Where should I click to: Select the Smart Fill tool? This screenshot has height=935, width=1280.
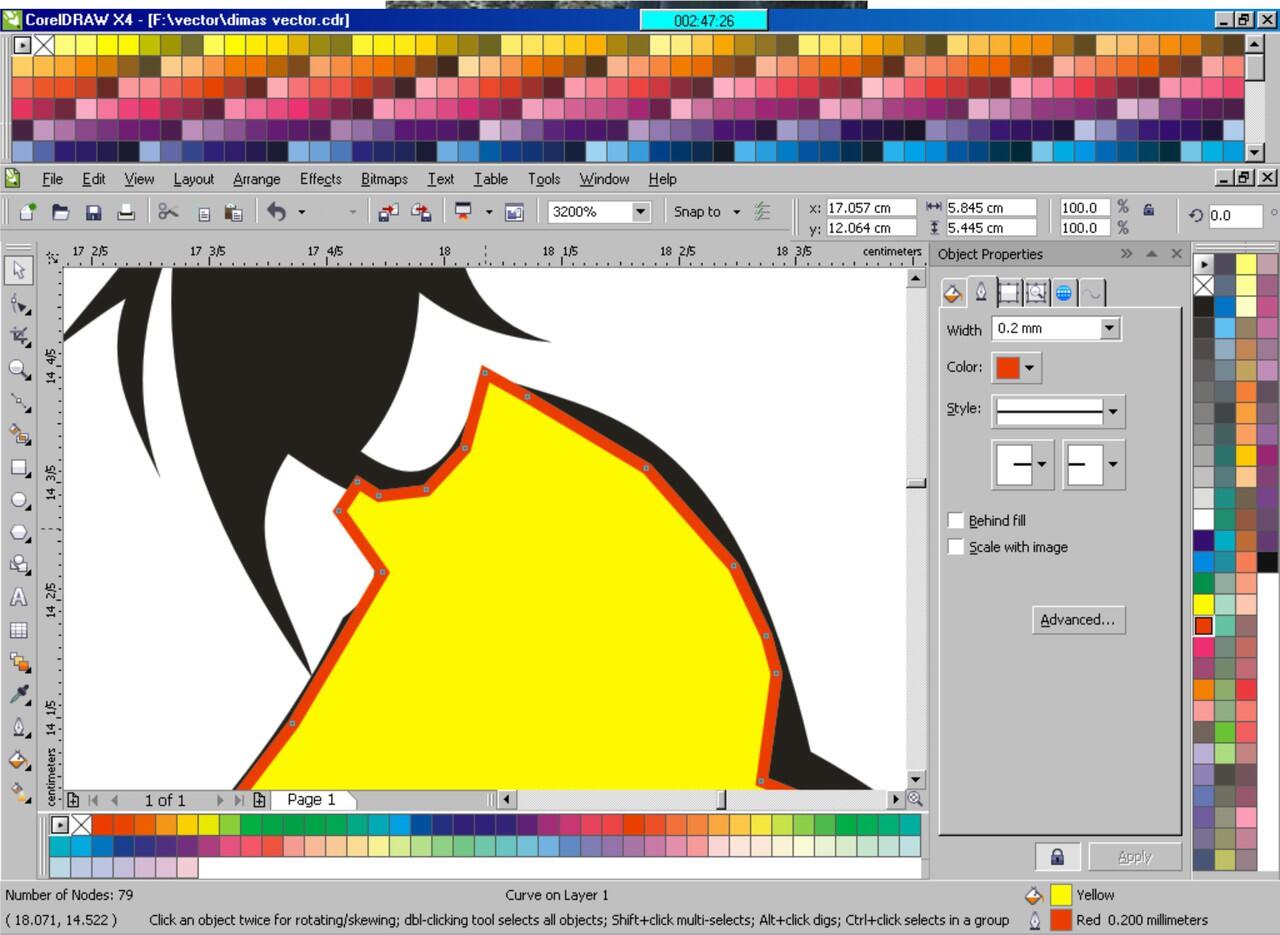click(x=19, y=434)
